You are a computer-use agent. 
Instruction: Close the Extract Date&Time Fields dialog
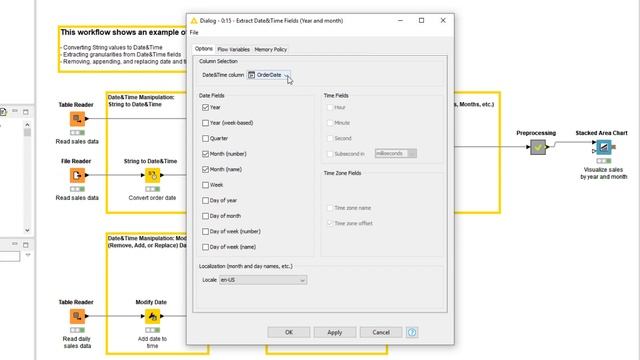point(443,20)
